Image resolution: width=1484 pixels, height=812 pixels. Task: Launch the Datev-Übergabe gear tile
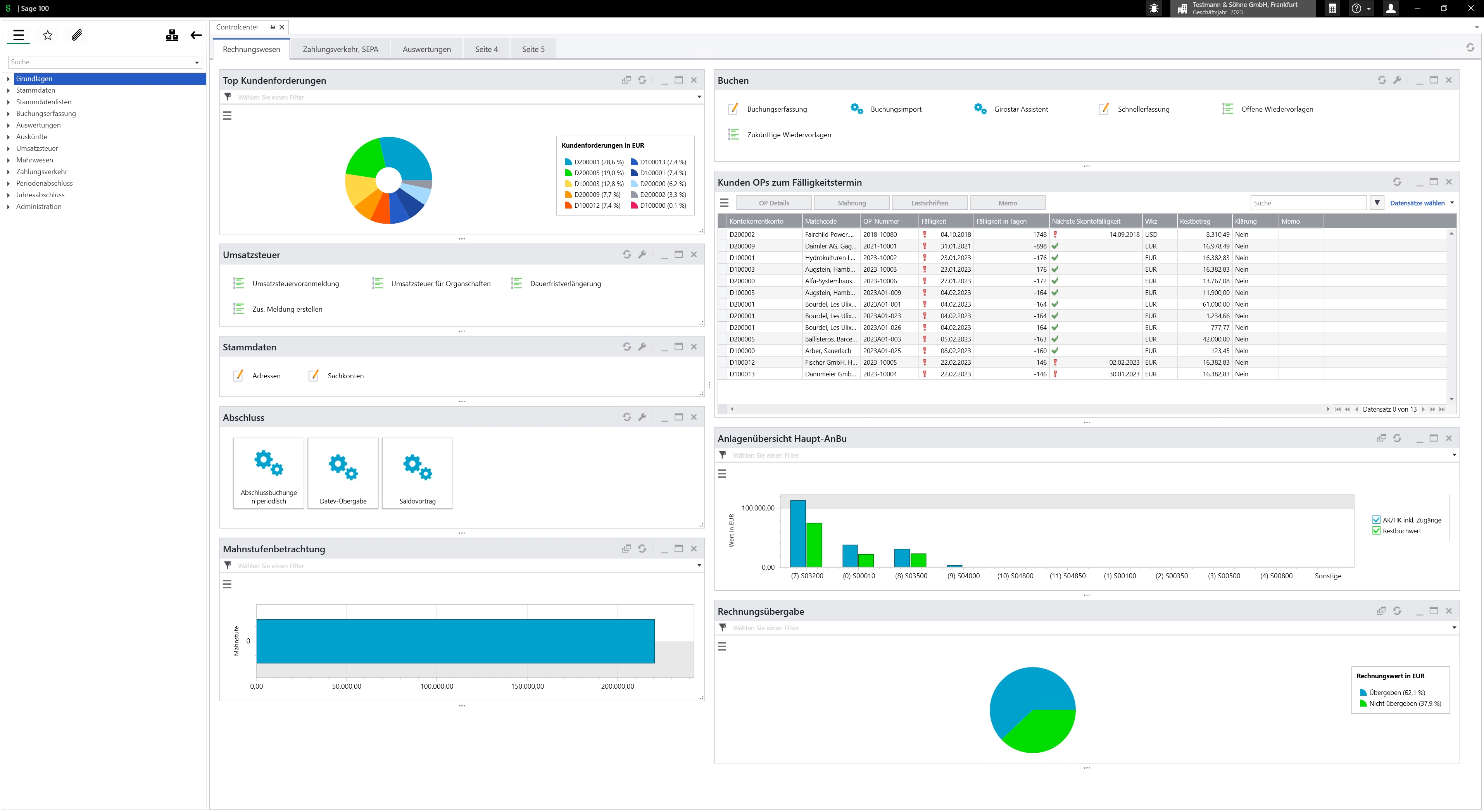click(343, 473)
